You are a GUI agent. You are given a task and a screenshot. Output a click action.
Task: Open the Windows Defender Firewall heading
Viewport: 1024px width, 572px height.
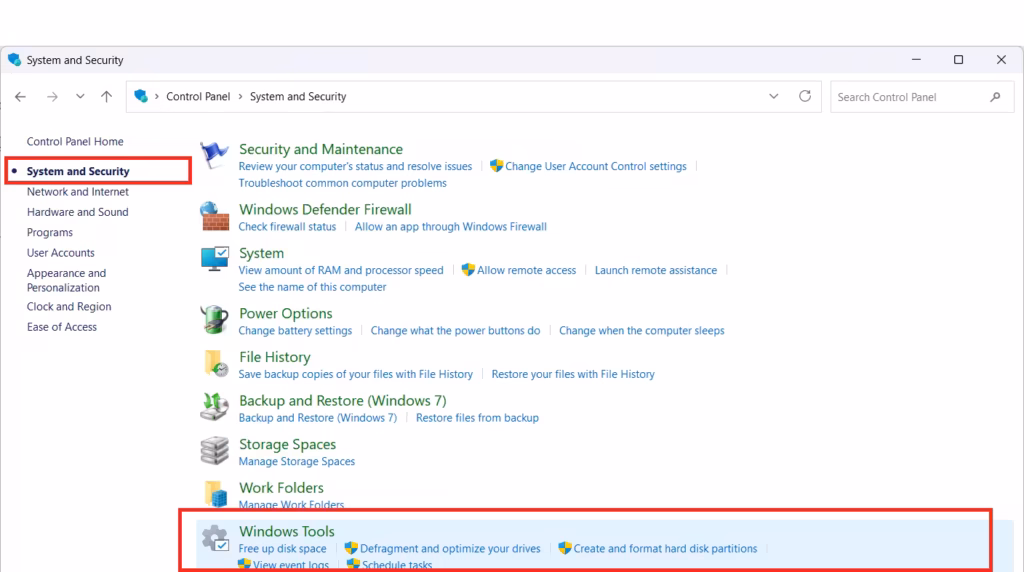325,210
